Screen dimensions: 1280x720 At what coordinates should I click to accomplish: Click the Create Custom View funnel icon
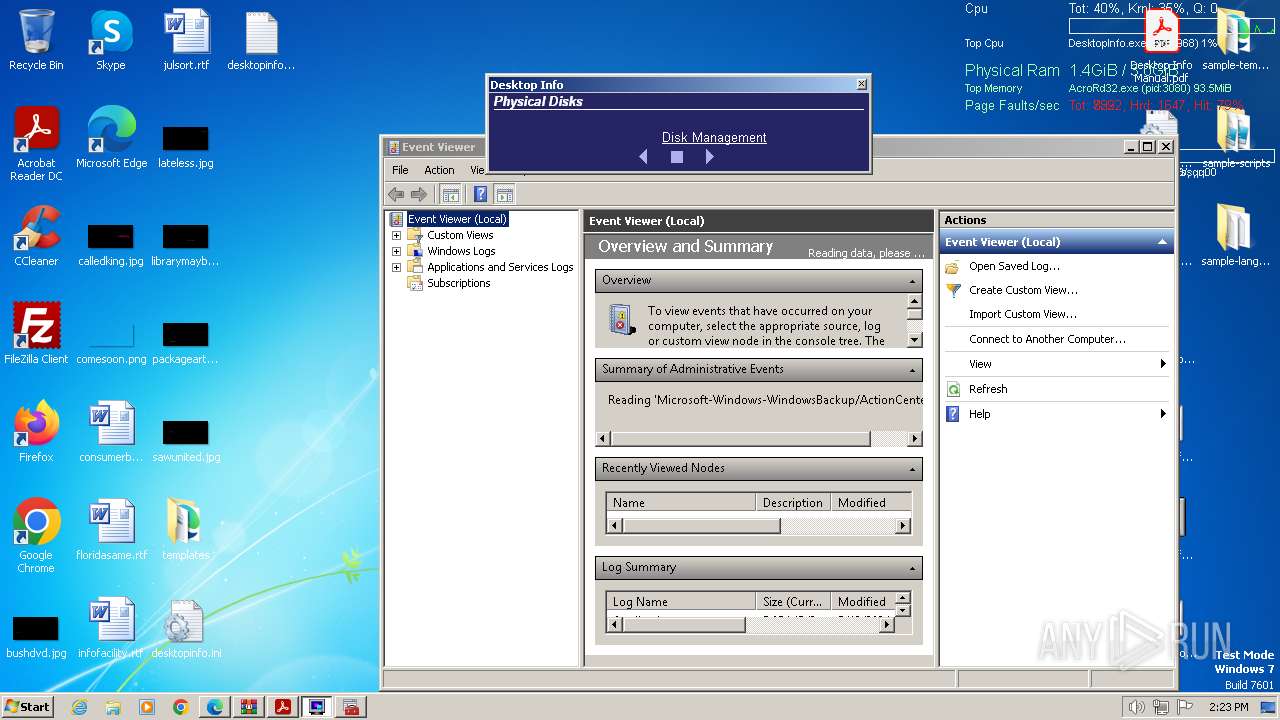(953, 290)
